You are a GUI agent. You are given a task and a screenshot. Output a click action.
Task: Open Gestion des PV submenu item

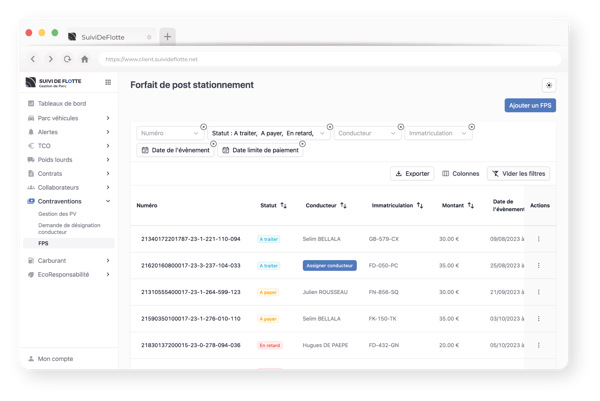59,215
